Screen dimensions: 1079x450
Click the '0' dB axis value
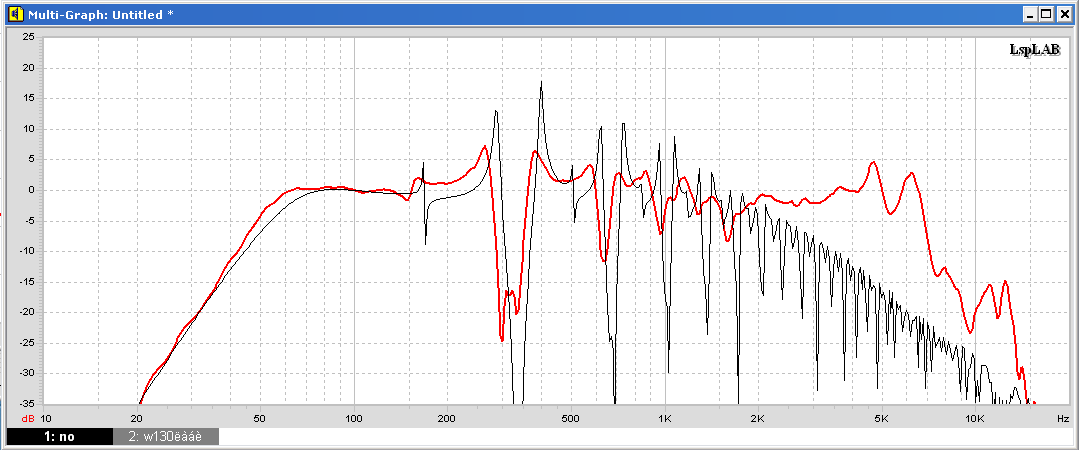click(32, 190)
